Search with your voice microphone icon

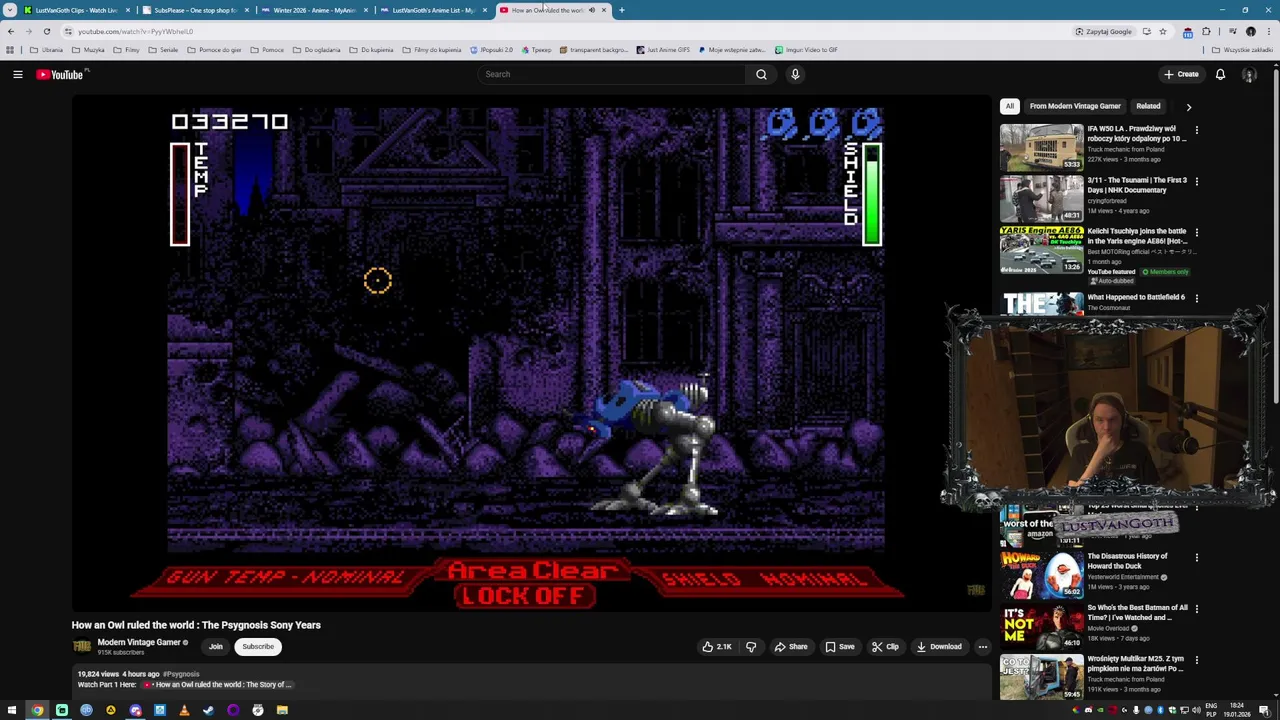pos(795,74)
